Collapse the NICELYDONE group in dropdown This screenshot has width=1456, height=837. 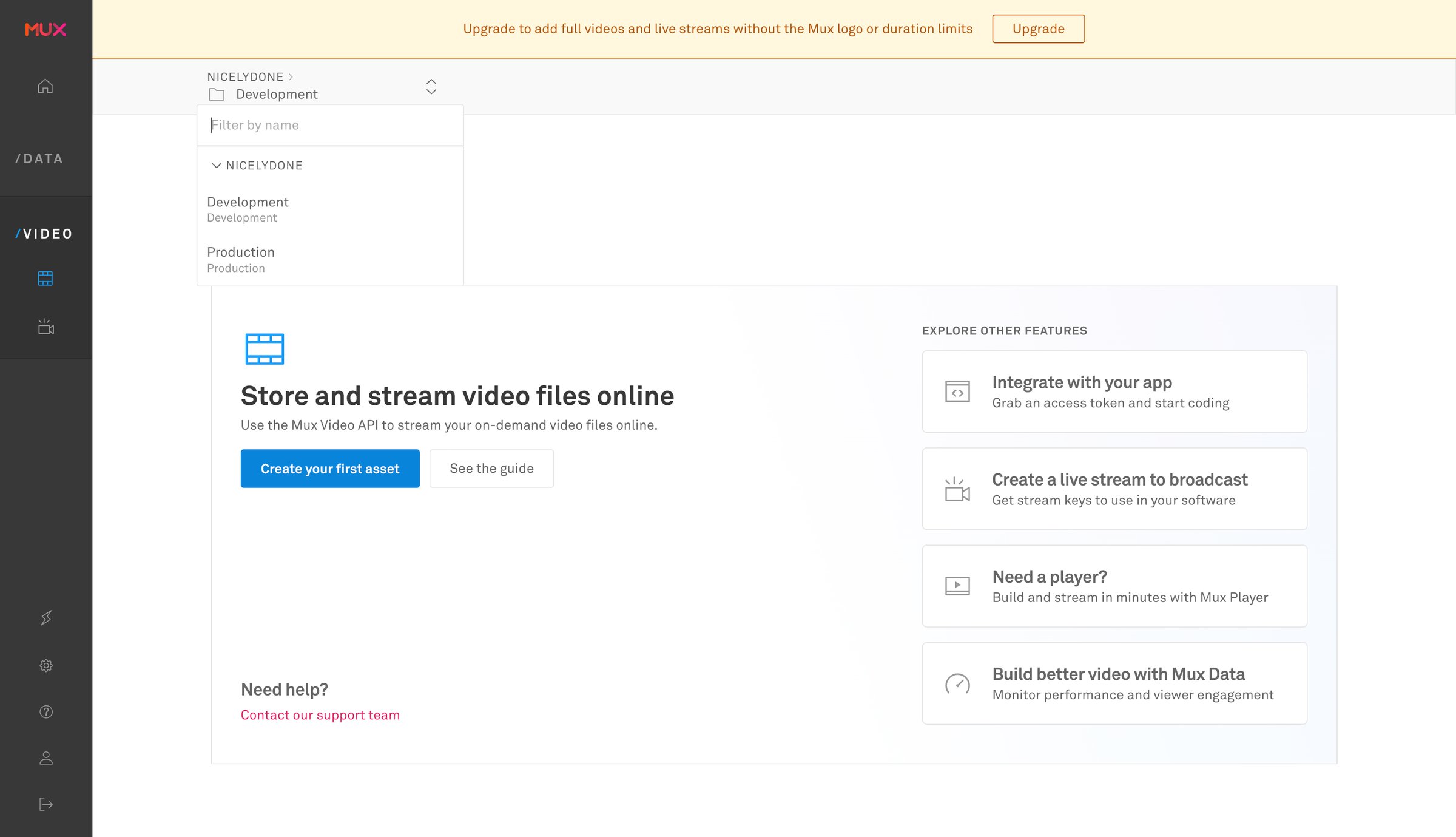pos(216,166)
